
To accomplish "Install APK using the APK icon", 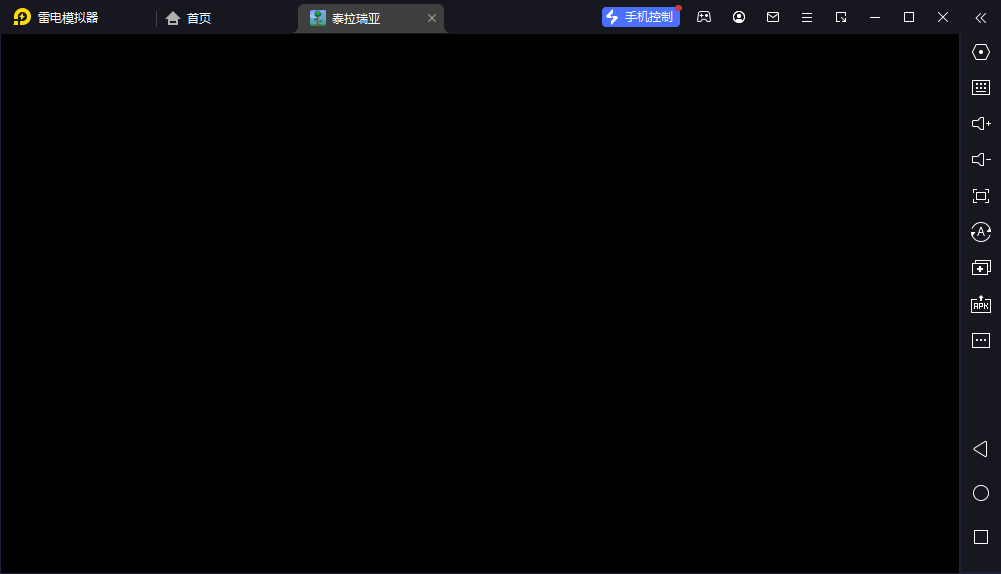I will 981,305.
